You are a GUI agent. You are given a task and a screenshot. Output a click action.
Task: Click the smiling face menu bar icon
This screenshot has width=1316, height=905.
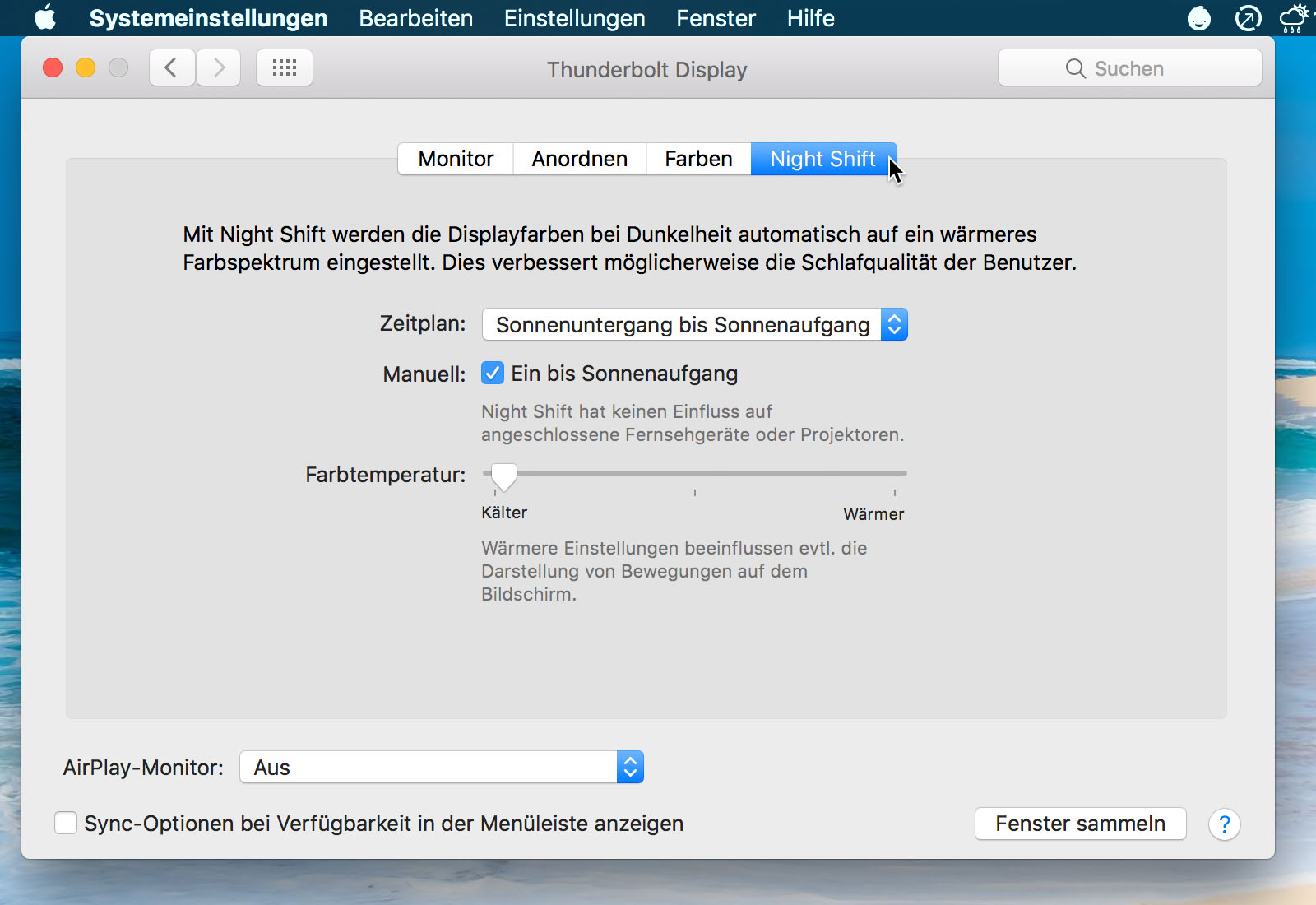(1199, 18)
